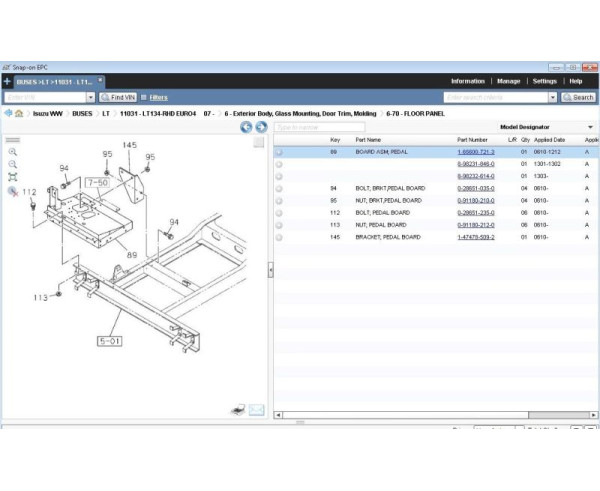Select radio button for BOLT; BRKT,PEDAL BOARD row
Screen dimensions: 600x491
point(279,188)
